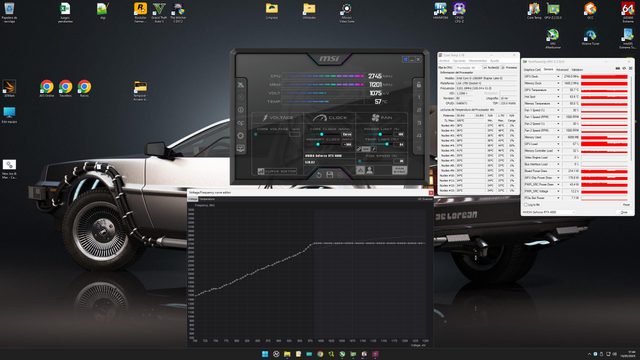Save Afterburner profile with the floppy disk icon
Image resolution: width=640 pixels, height=360 pixels.
(329, 175)
